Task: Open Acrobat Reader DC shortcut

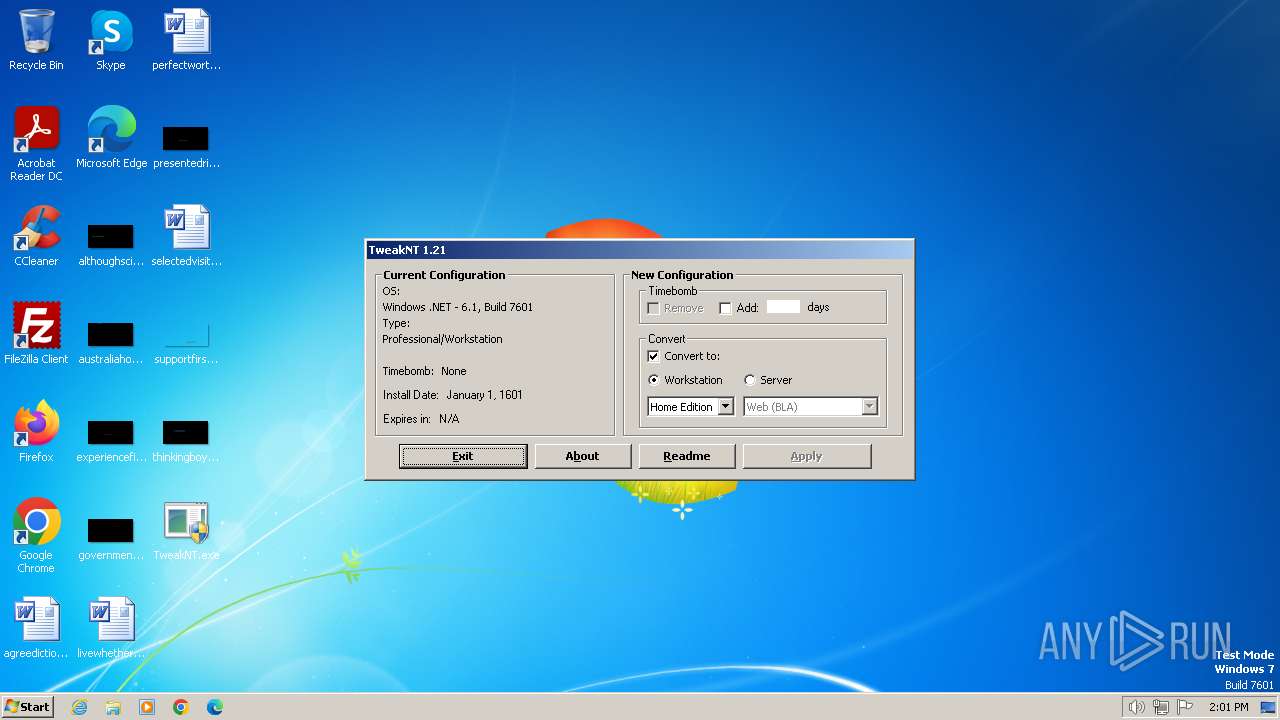Action: 36,143
